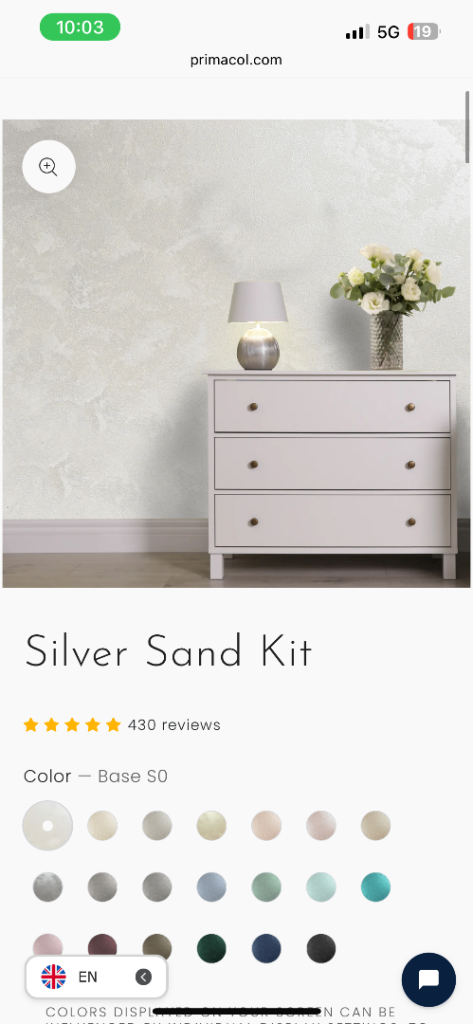Tap the primacol.com address bar
The image size is (473, 1024).
click(236, 60)
